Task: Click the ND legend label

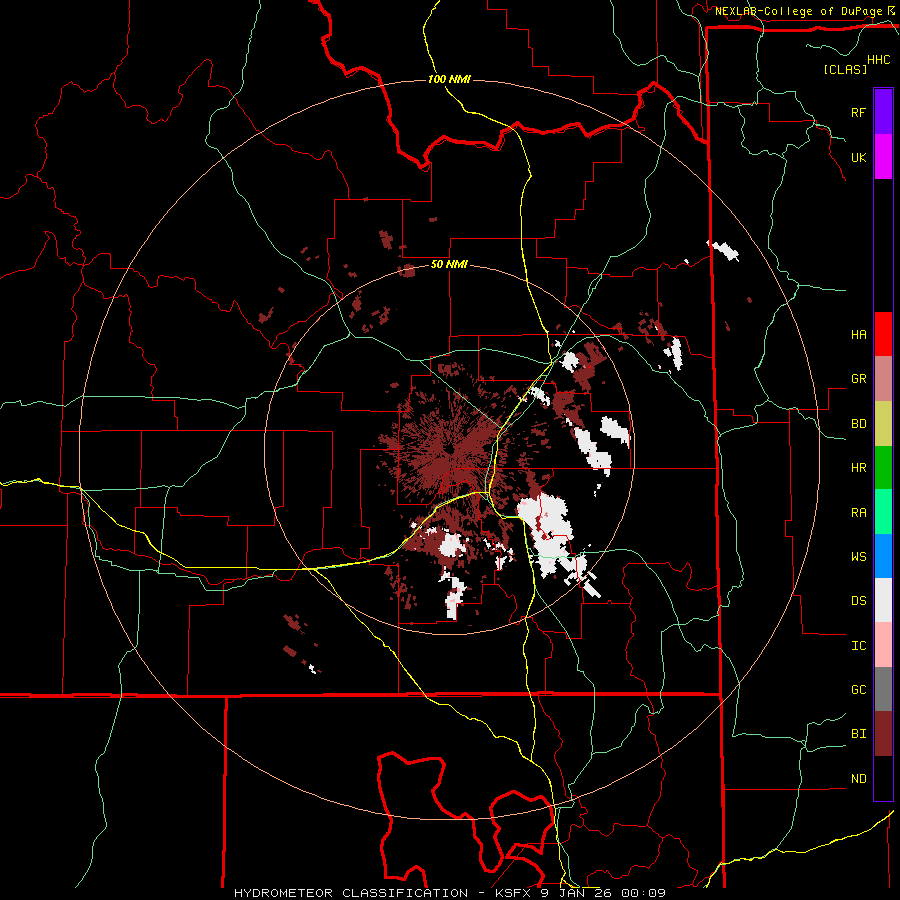Action: click(x=858, y=779)
